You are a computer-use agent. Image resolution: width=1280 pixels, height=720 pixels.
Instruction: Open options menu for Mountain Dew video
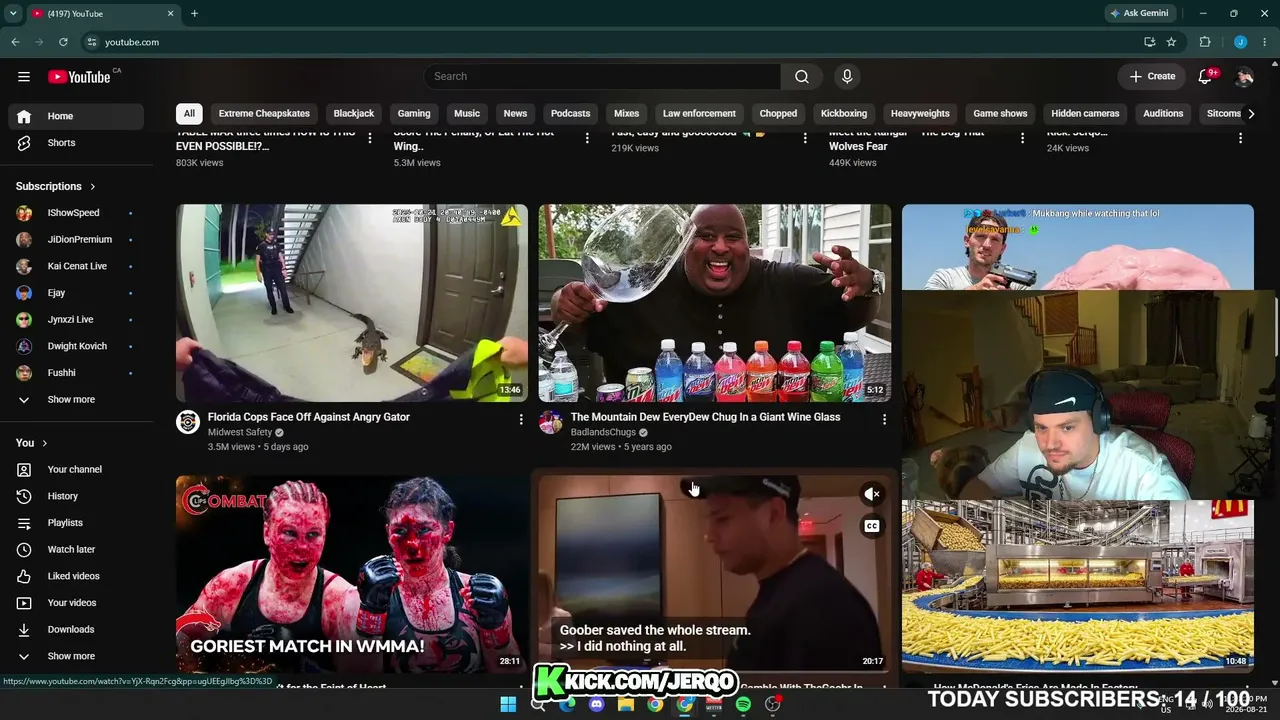[x=884, y=420]
